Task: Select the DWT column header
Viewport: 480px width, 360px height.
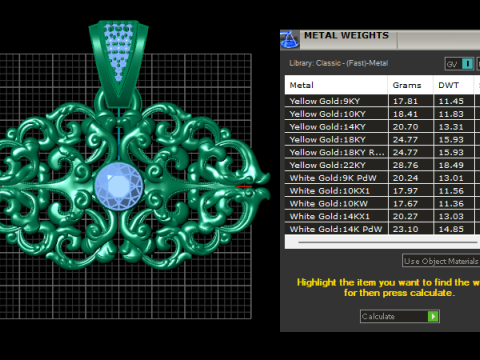Action: pos(453,85)
